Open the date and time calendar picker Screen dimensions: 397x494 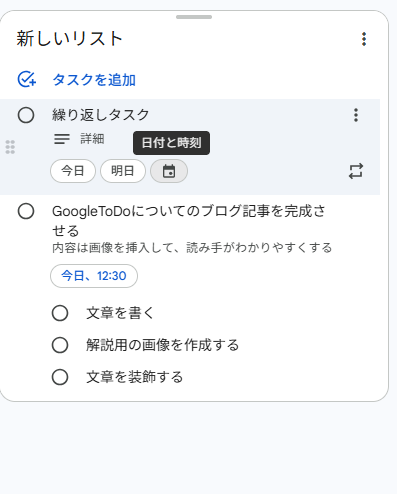point(169,171)
